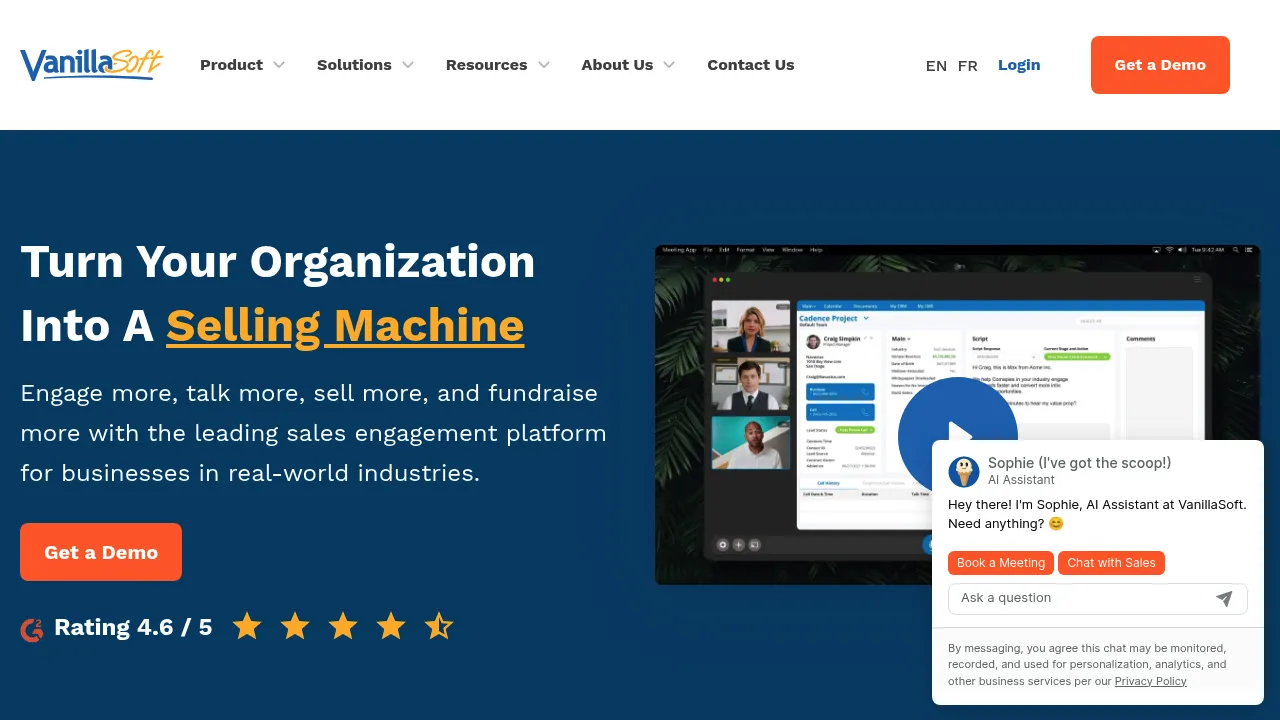Open the Login link
Viewport: 1280px width, 720px height.
1019,65
